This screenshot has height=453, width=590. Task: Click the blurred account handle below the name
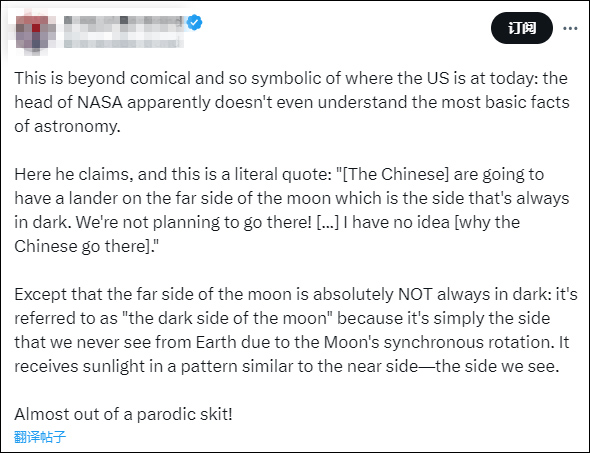(124, 40)
